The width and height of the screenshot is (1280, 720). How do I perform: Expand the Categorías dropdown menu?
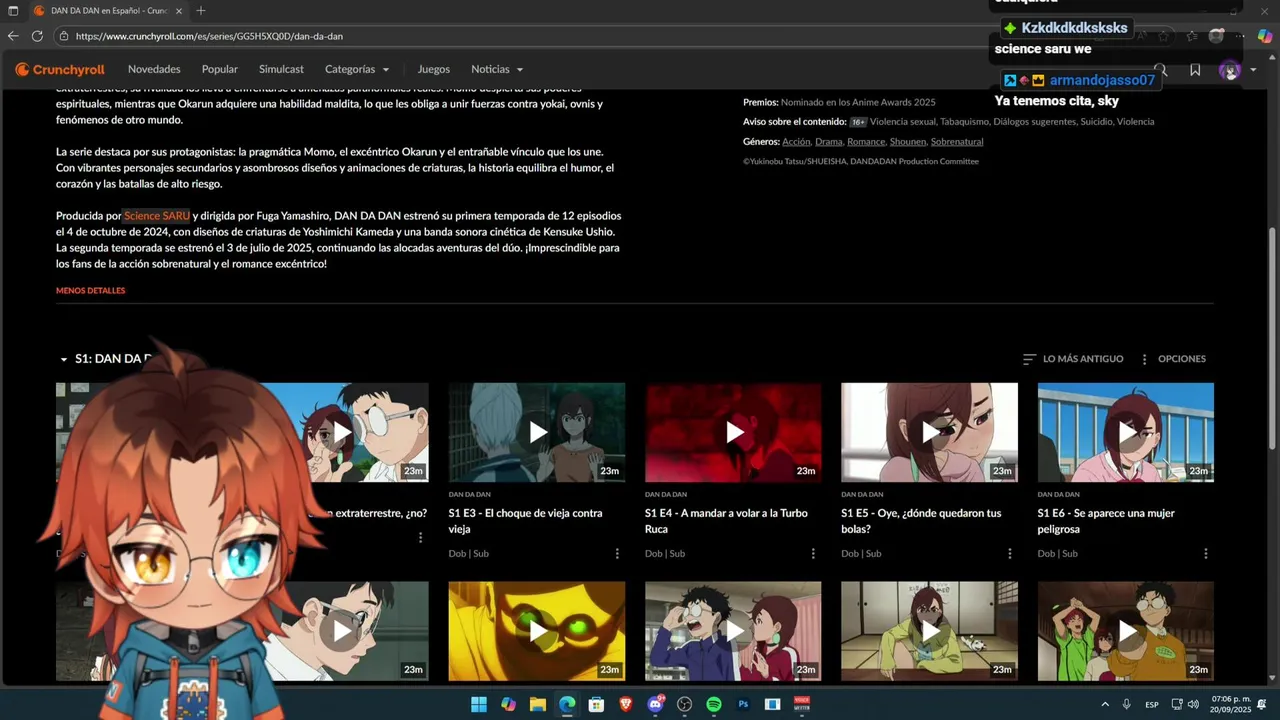click(357, 70)
